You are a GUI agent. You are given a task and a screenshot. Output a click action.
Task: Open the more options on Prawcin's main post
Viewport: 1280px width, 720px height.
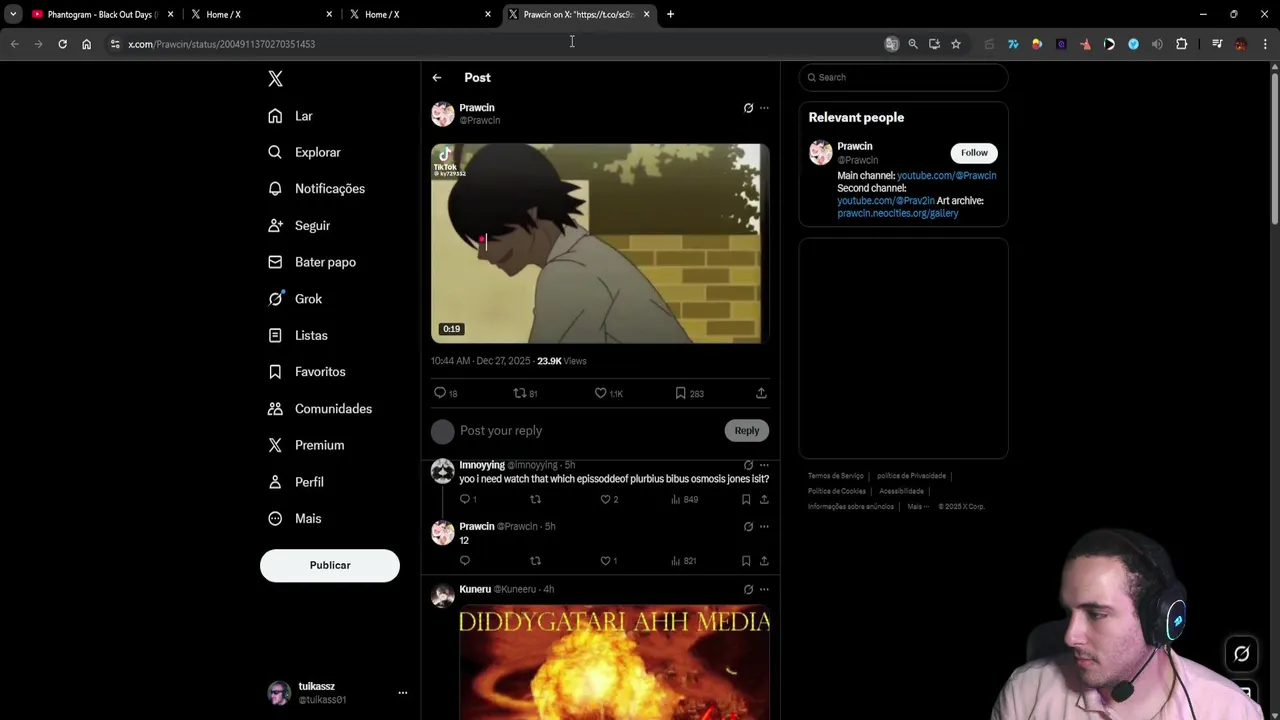click(764, 108)
